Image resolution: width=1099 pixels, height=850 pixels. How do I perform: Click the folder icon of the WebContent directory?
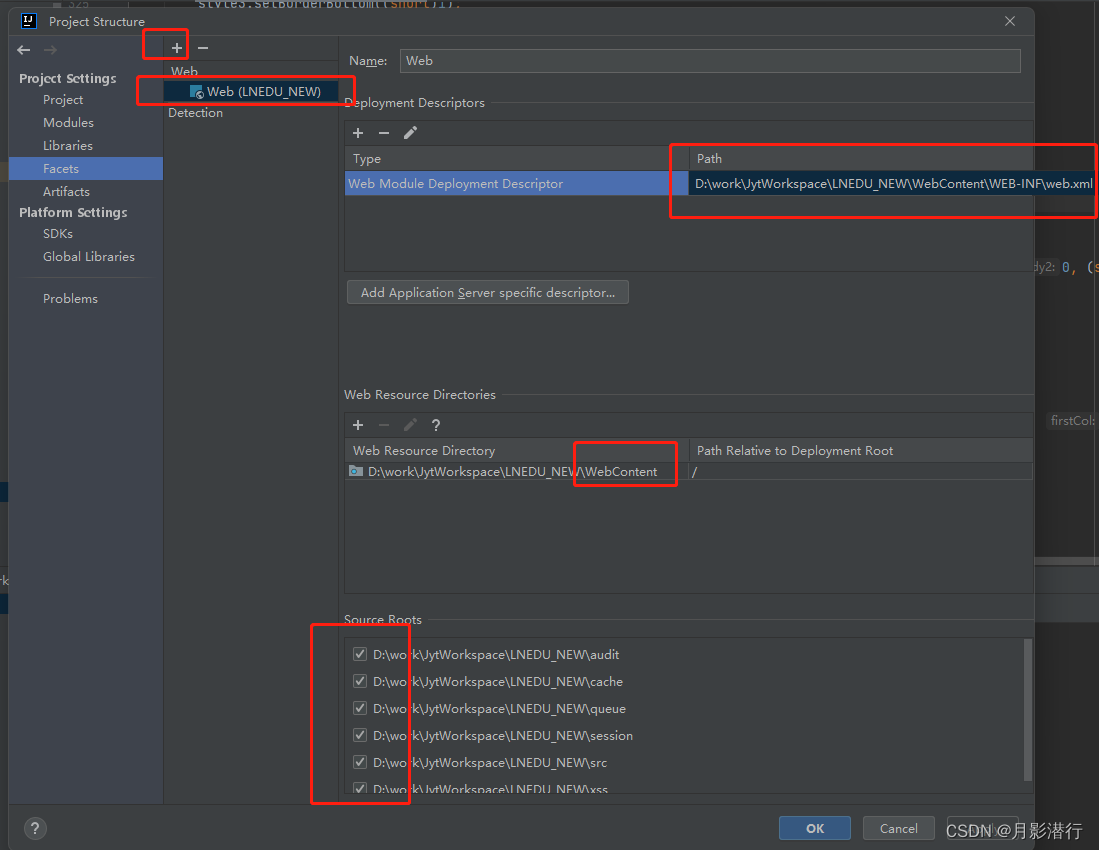pyautogui.click(x=356, y=472)
